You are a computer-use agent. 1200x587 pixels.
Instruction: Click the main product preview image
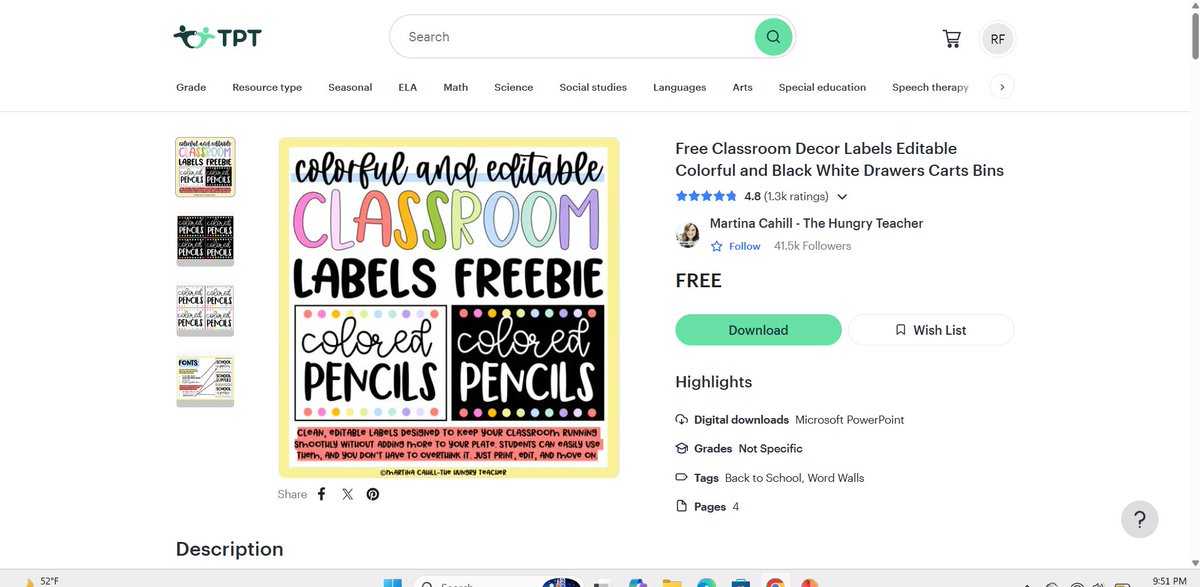(x=449, y=307)
